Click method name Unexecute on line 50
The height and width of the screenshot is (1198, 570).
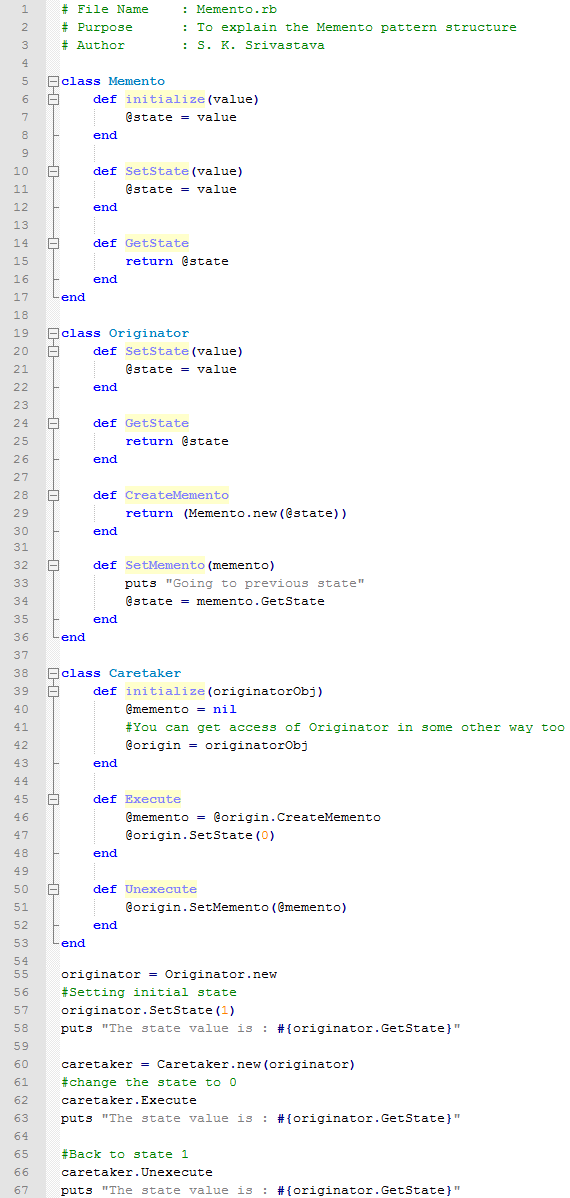(161, 889)
